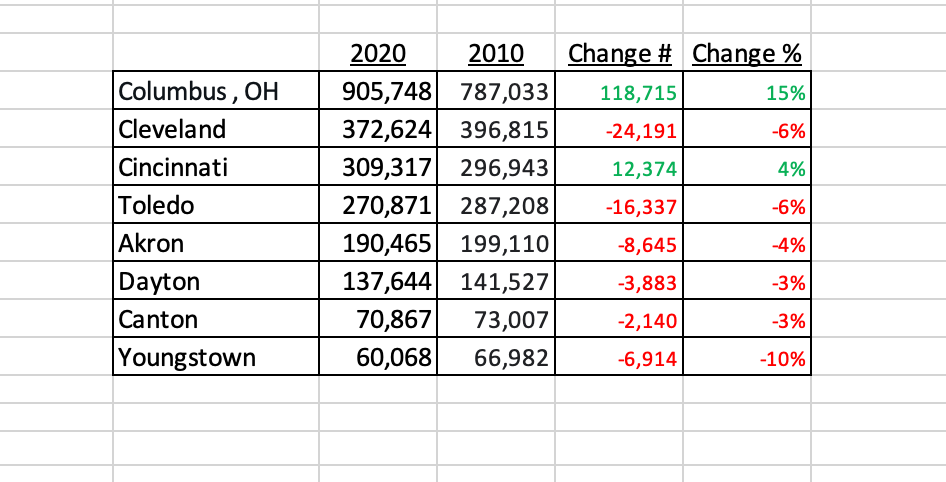Select Youngstown's -10% change cell

click(748, 357)
